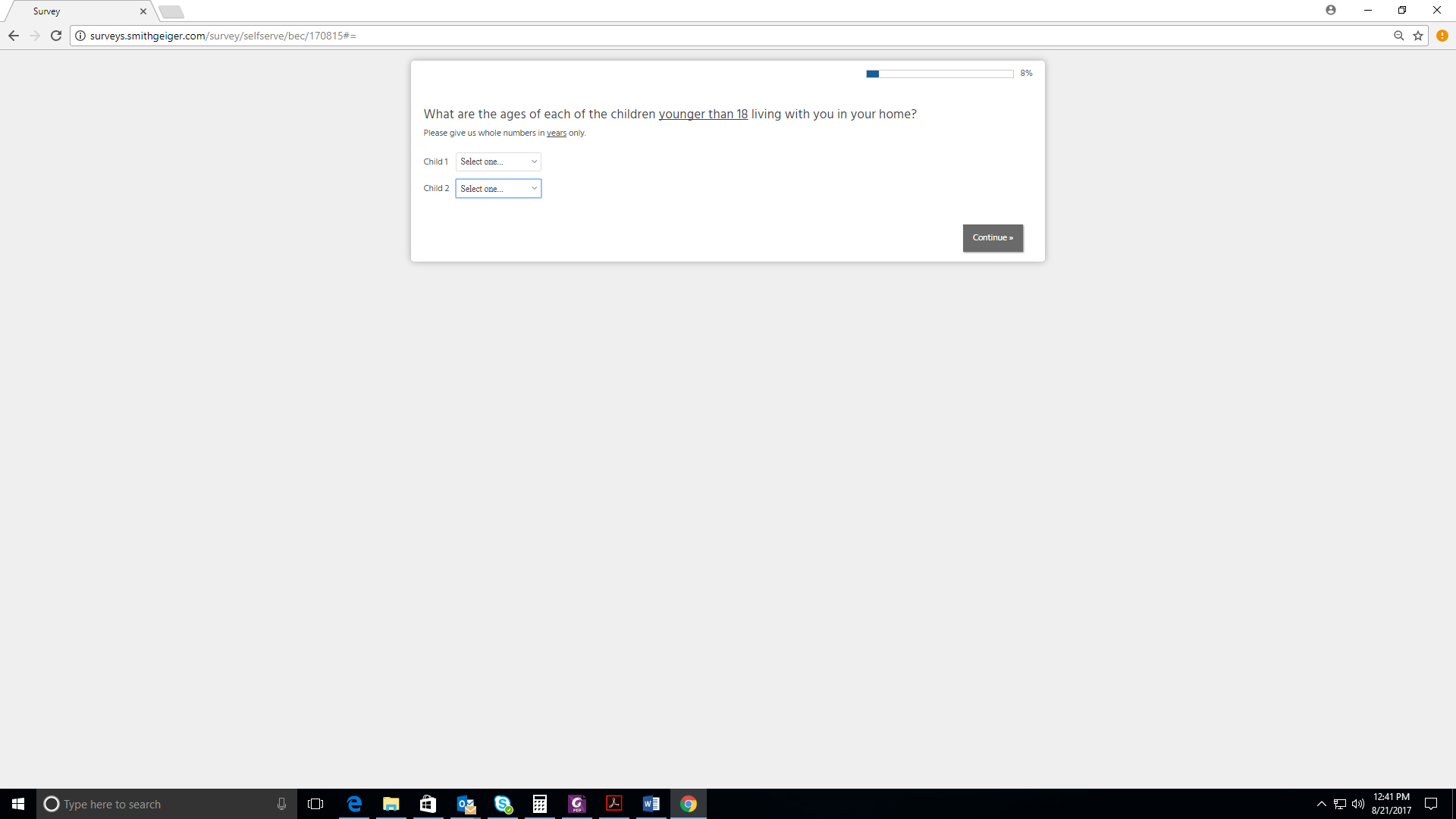Image resolution: width=1456 pixels, height=819 pixels.
Task: Close the Survey tab
Action: [143, 11]
